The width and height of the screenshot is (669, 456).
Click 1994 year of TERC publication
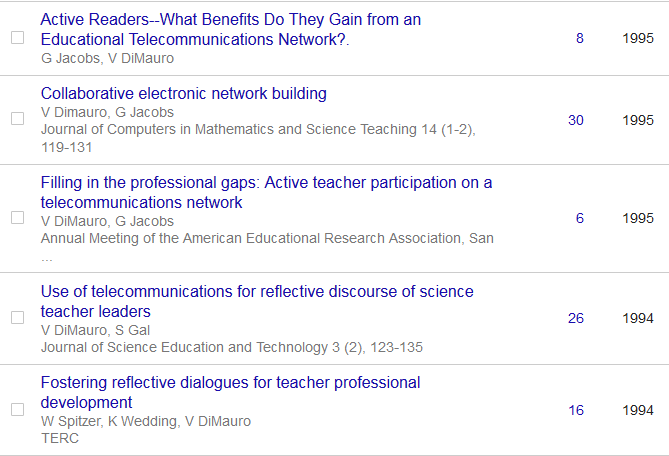pyautogui.click(x=637, y=410)
